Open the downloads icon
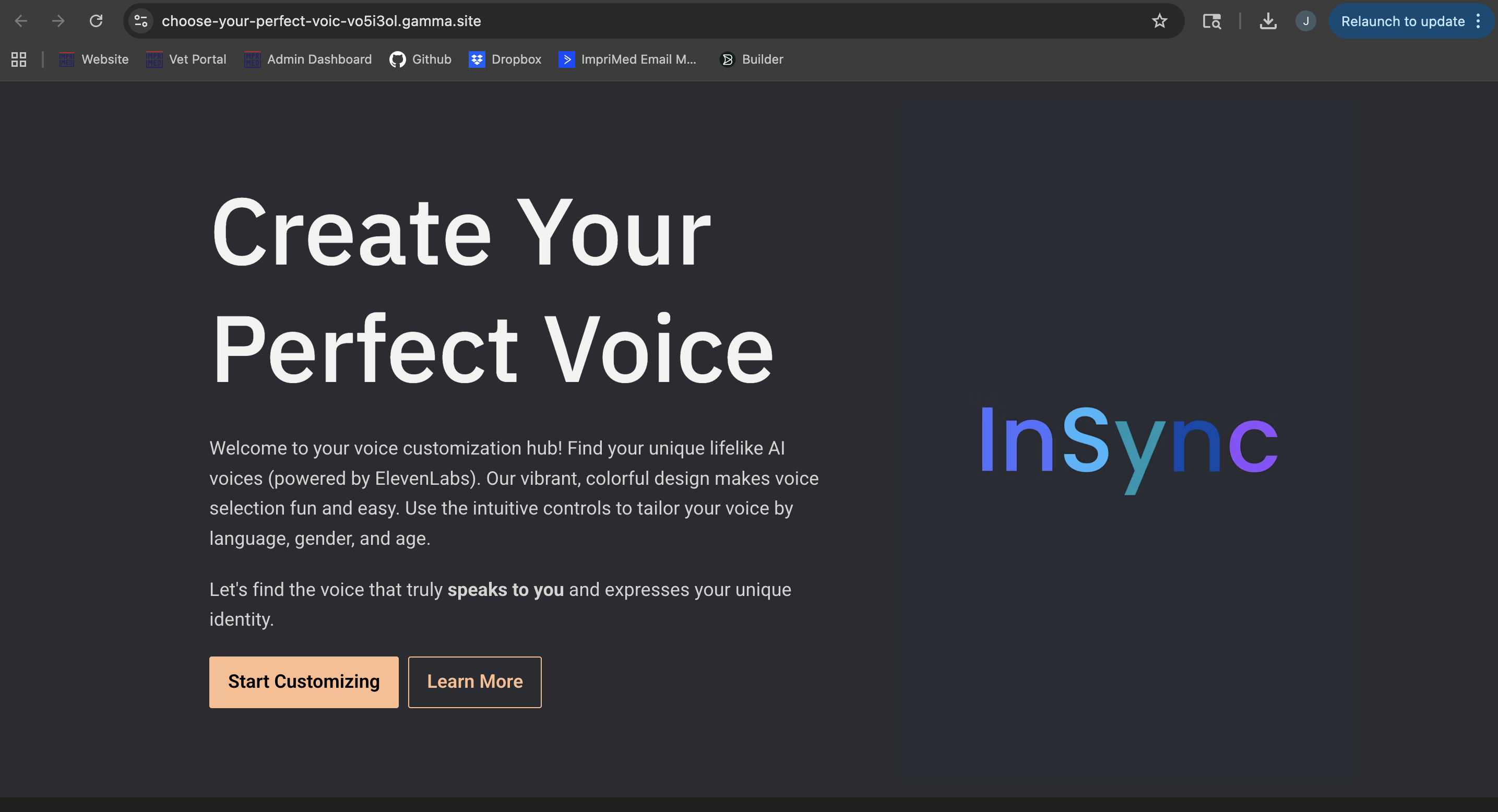 (x=1268, y=21)
